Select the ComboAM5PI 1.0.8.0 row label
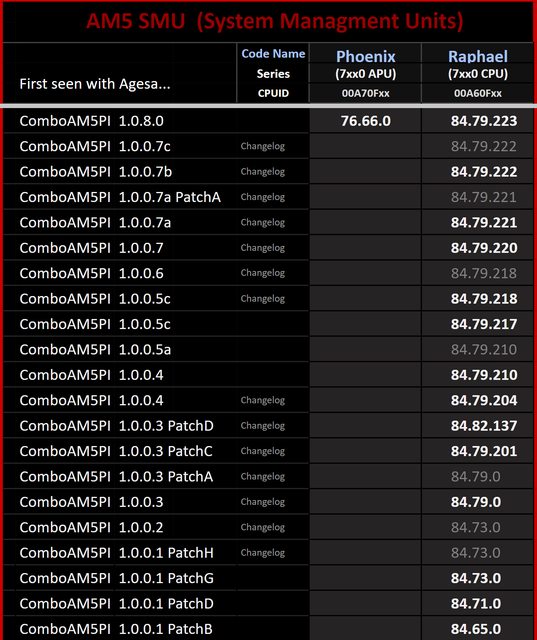 pyautogui.click(x=91, y=121)
